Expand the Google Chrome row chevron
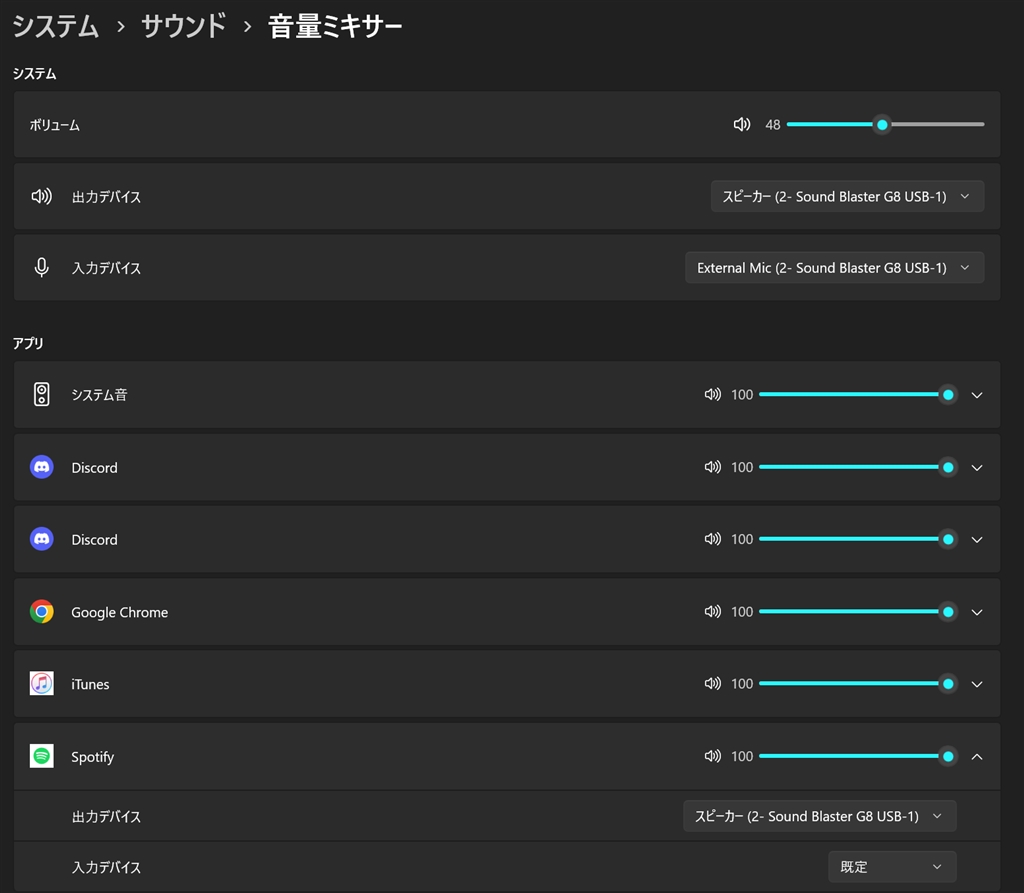 977,612
